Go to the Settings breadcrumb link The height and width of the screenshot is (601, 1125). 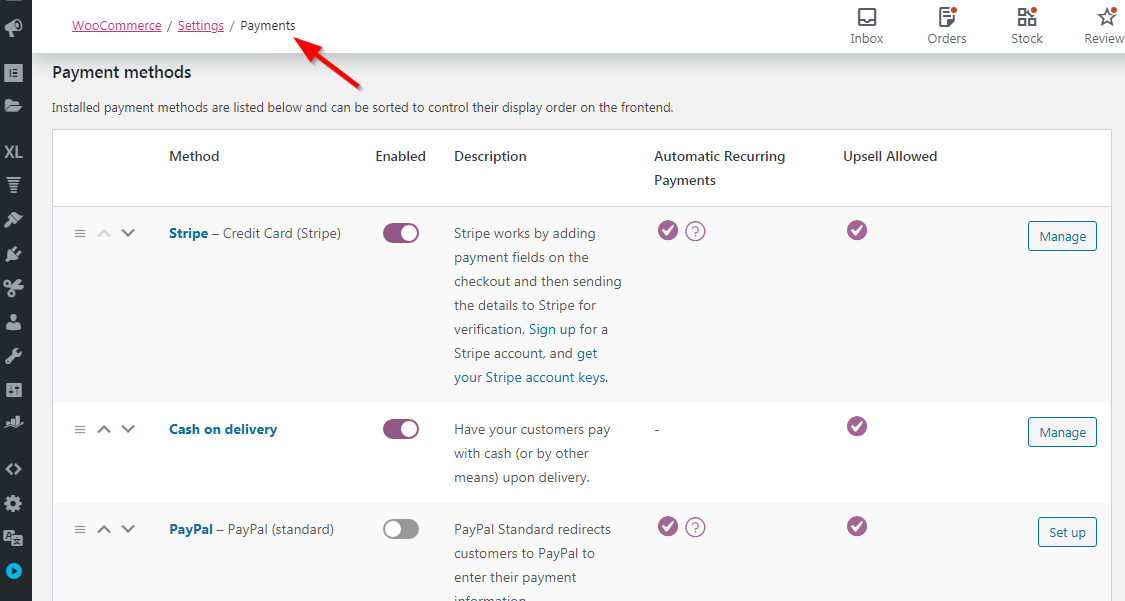pos(201,26)
